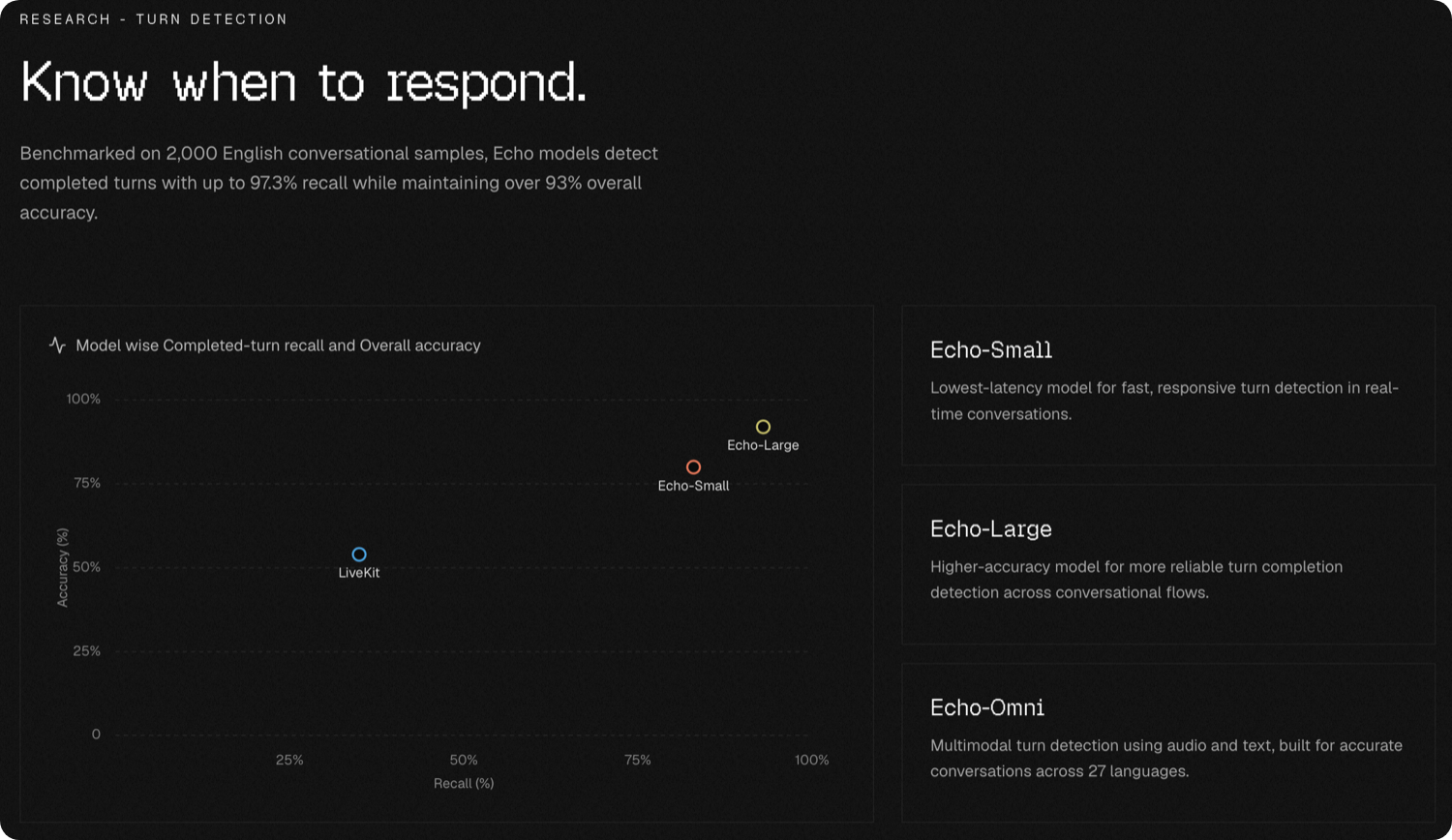Image resolution: width=1452 pixels, height=840 pixels.
Task: Click the 'Accuracy (%)' y-axis label
Action: [63, 567]
